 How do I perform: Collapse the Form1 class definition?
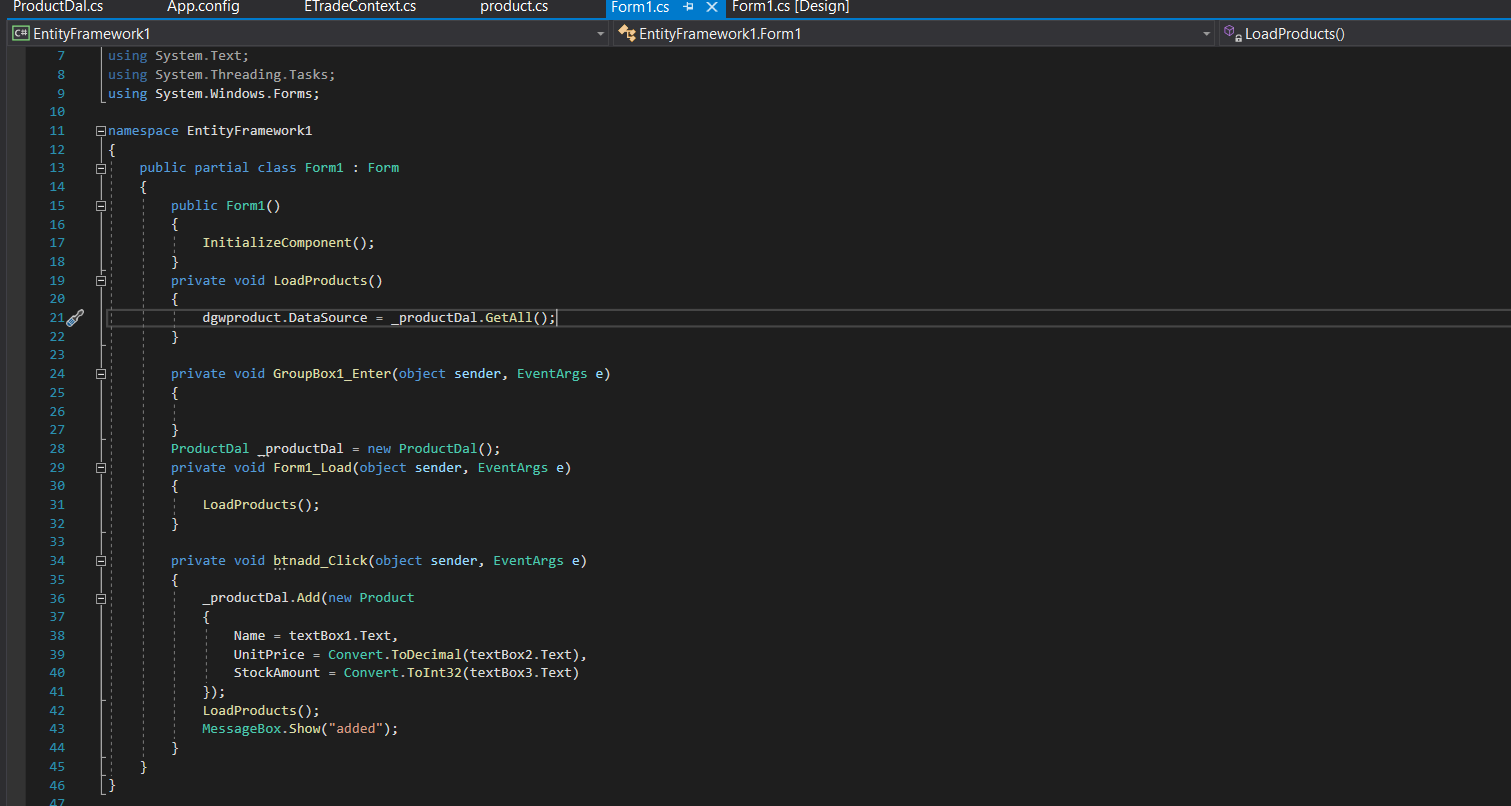[x=100, y=168]
